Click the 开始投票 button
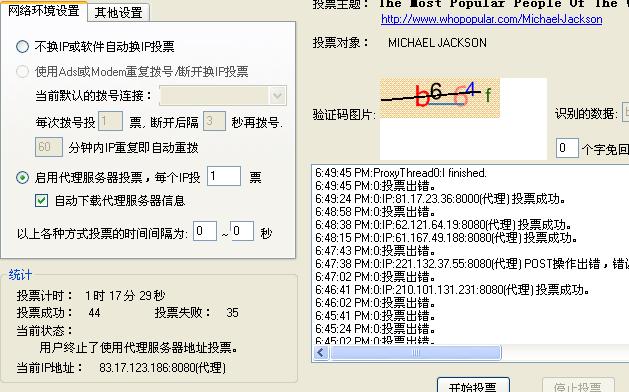Image resolution: width=629 pixels, height=392 pixels. tap(473, 385)
